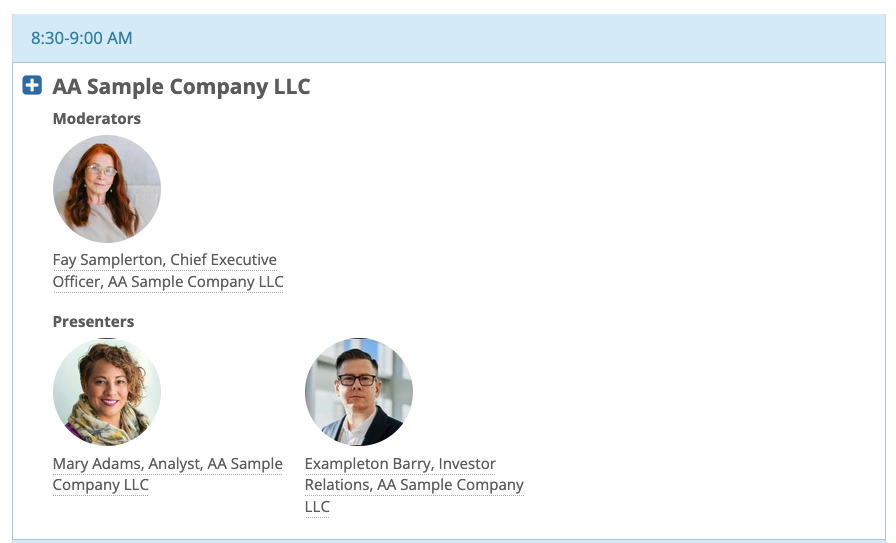Click the Presenters section heading
Screen dimensions: 896x543
coord(93,322)
